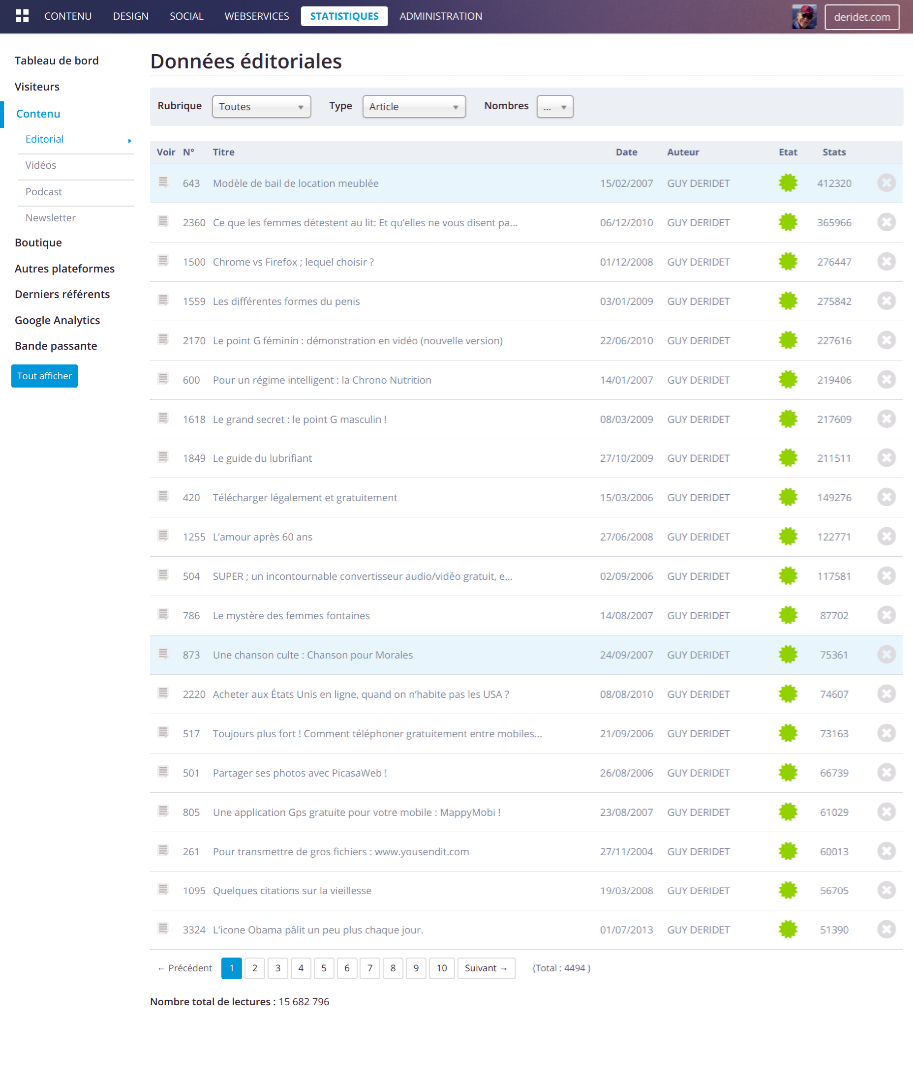Screen dimensions: 913x1072
Task: Open the Type 'Article' dropdown
Action: 414,107
